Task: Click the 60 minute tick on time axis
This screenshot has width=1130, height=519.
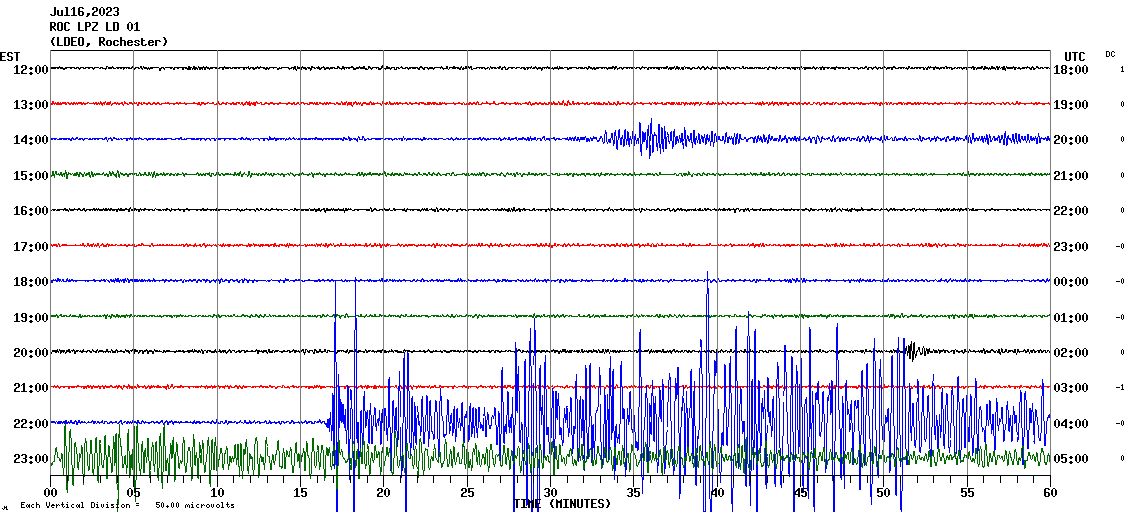Action: pos(1049,493)
